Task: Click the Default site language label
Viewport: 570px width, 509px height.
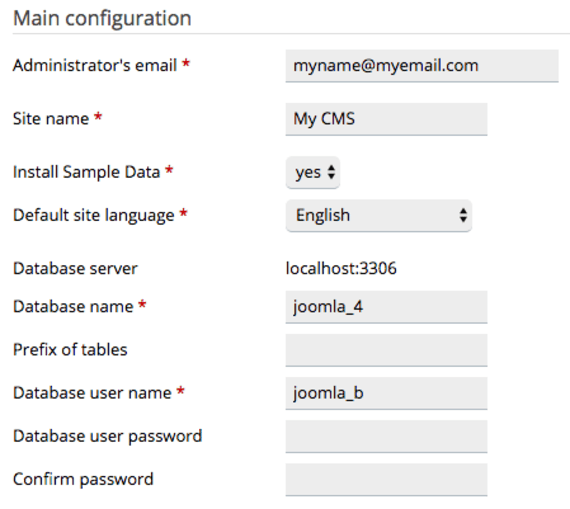Action: (94, 216)
